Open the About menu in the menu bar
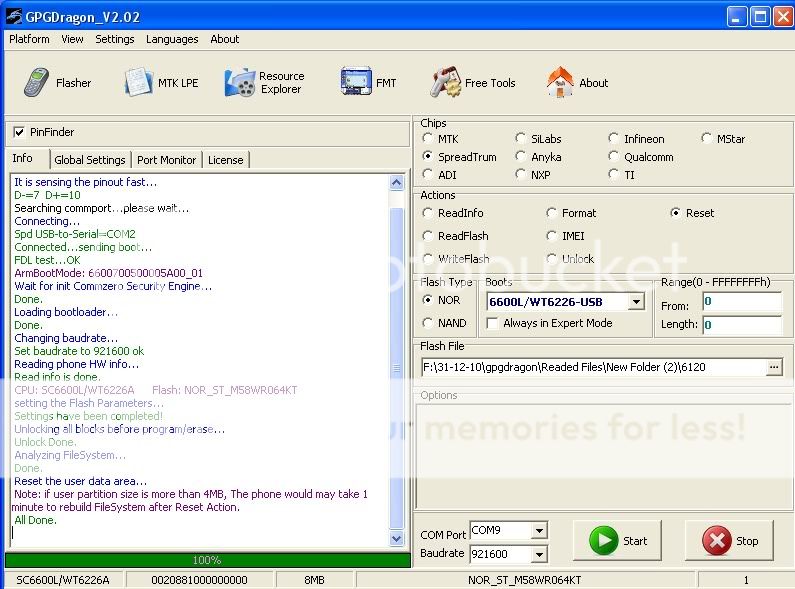The height and width of the screenshot is (589, 795). 225,39
